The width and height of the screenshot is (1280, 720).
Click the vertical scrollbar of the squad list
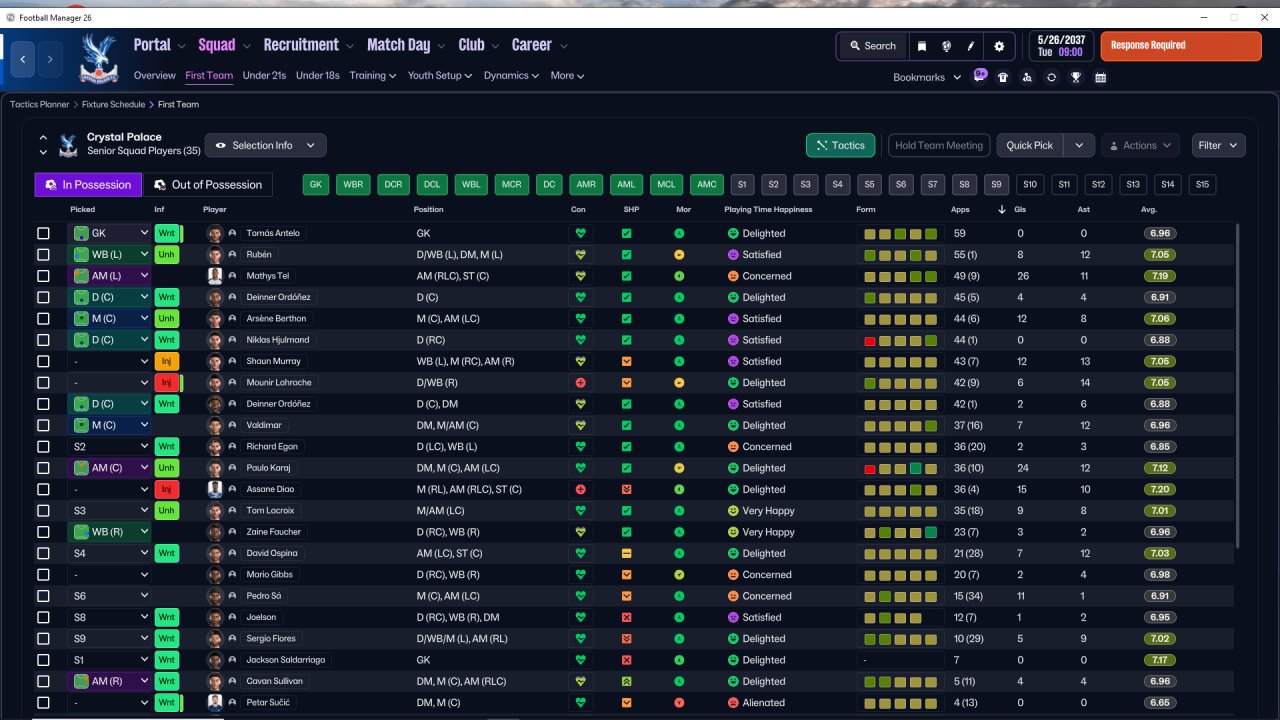1238,385
